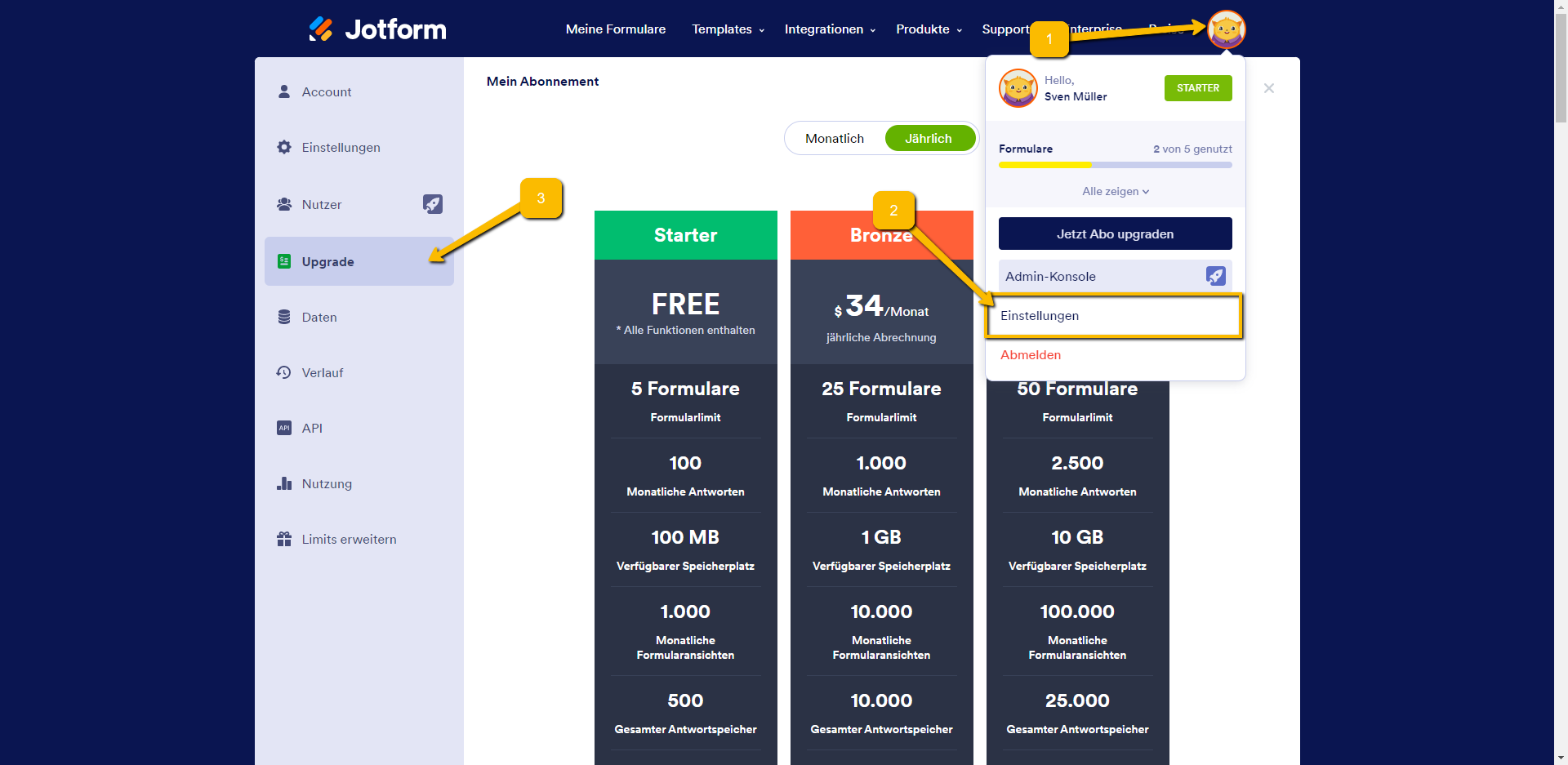Viewport: 1568px width, 765px height.
Task: Click the Sven Müller user name
Action: [1076, 96]
